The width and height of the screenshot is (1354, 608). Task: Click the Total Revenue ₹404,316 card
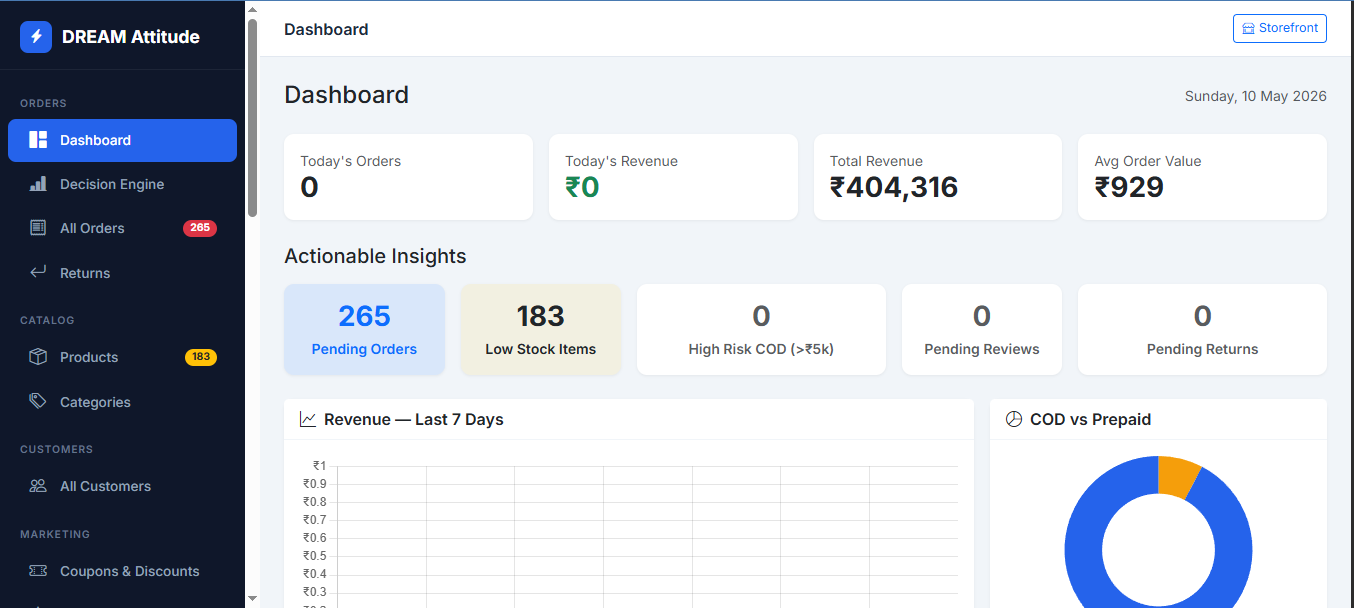pyautogui.click(x=938, y=177)
